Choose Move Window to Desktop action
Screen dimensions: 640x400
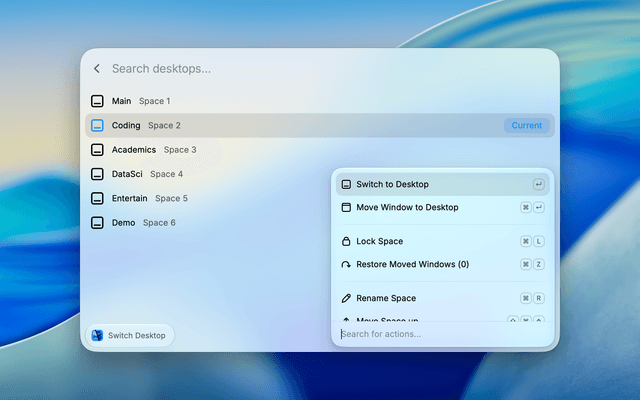tap(442, 207)
